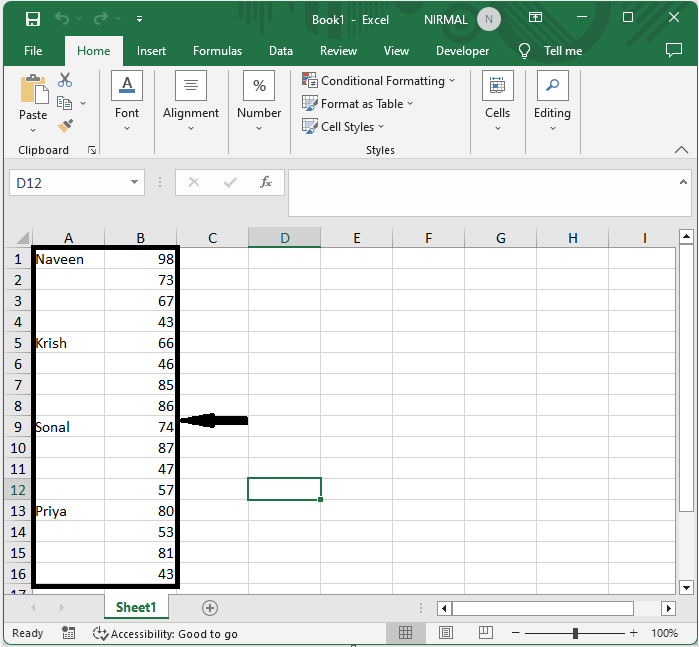
Task: Open the File tab
Action: pos(33,51)
